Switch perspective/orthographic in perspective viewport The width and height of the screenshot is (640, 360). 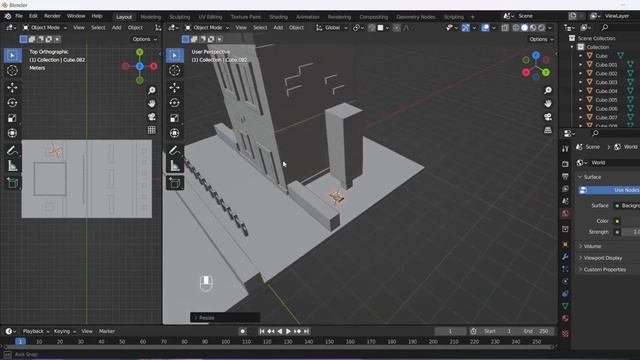[548, 130]
